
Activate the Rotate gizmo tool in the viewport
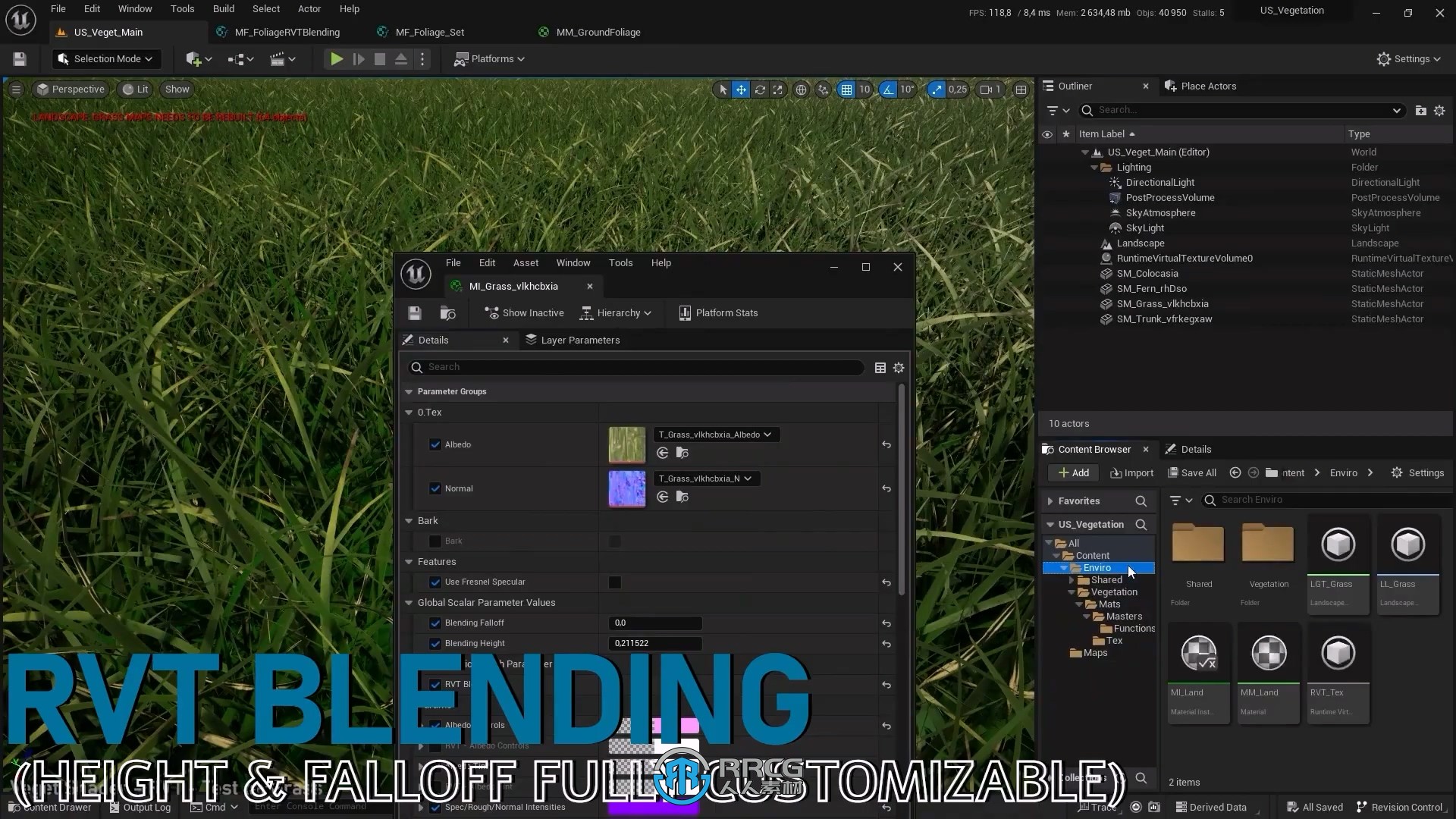[759, 89]
